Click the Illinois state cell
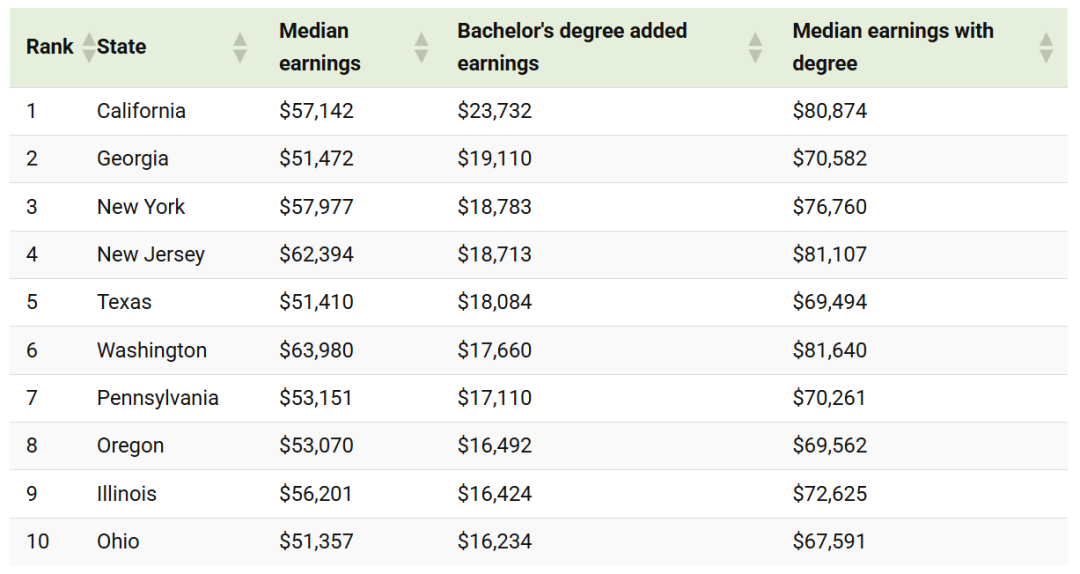This screenshot has width=1080, height=574. (127, 494)
